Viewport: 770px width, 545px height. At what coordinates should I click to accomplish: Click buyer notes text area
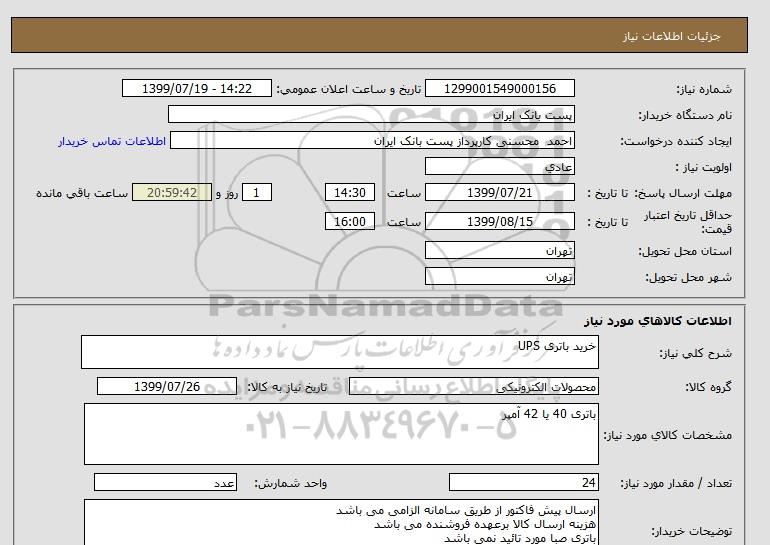click(x=341, y=523)
